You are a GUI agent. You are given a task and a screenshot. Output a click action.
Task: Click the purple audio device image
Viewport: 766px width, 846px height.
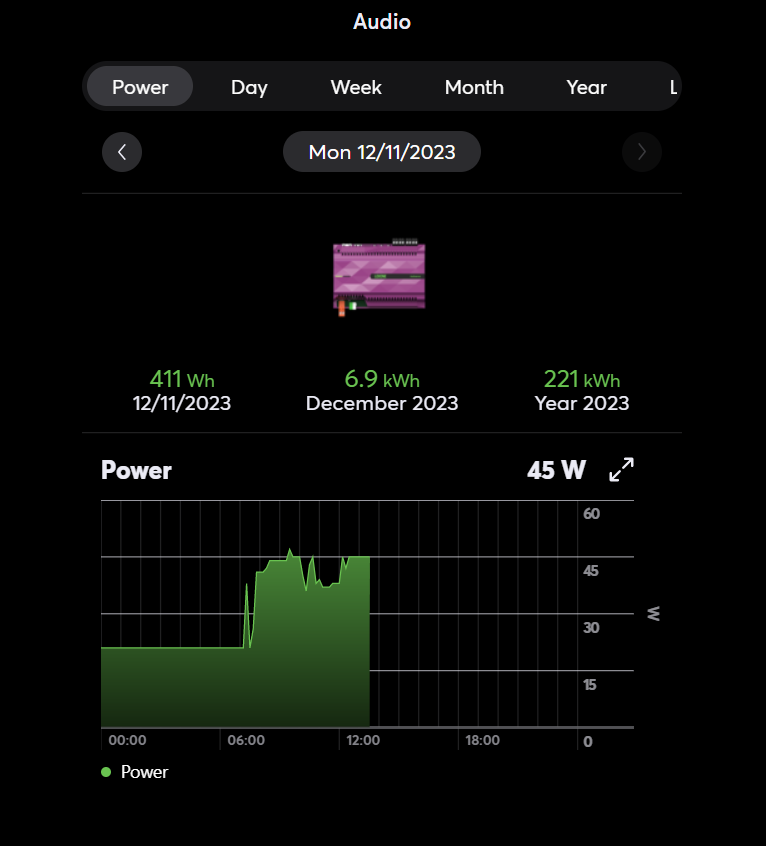coord(379,279)
